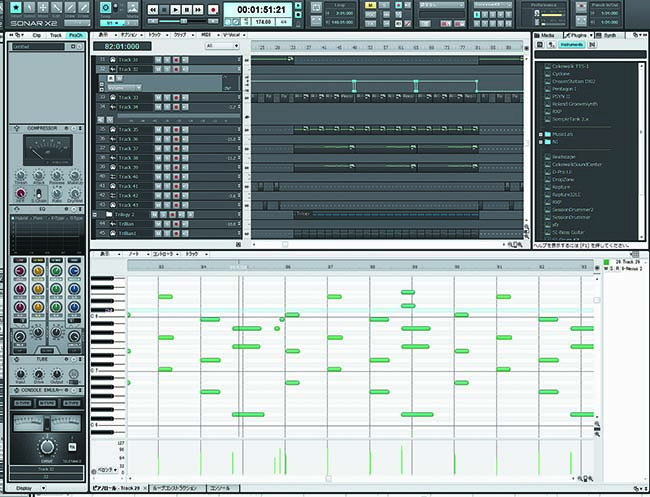Open the piano roll コントローラ menu
Viewport: 650px width, 497px height.
tap(165, 254)
